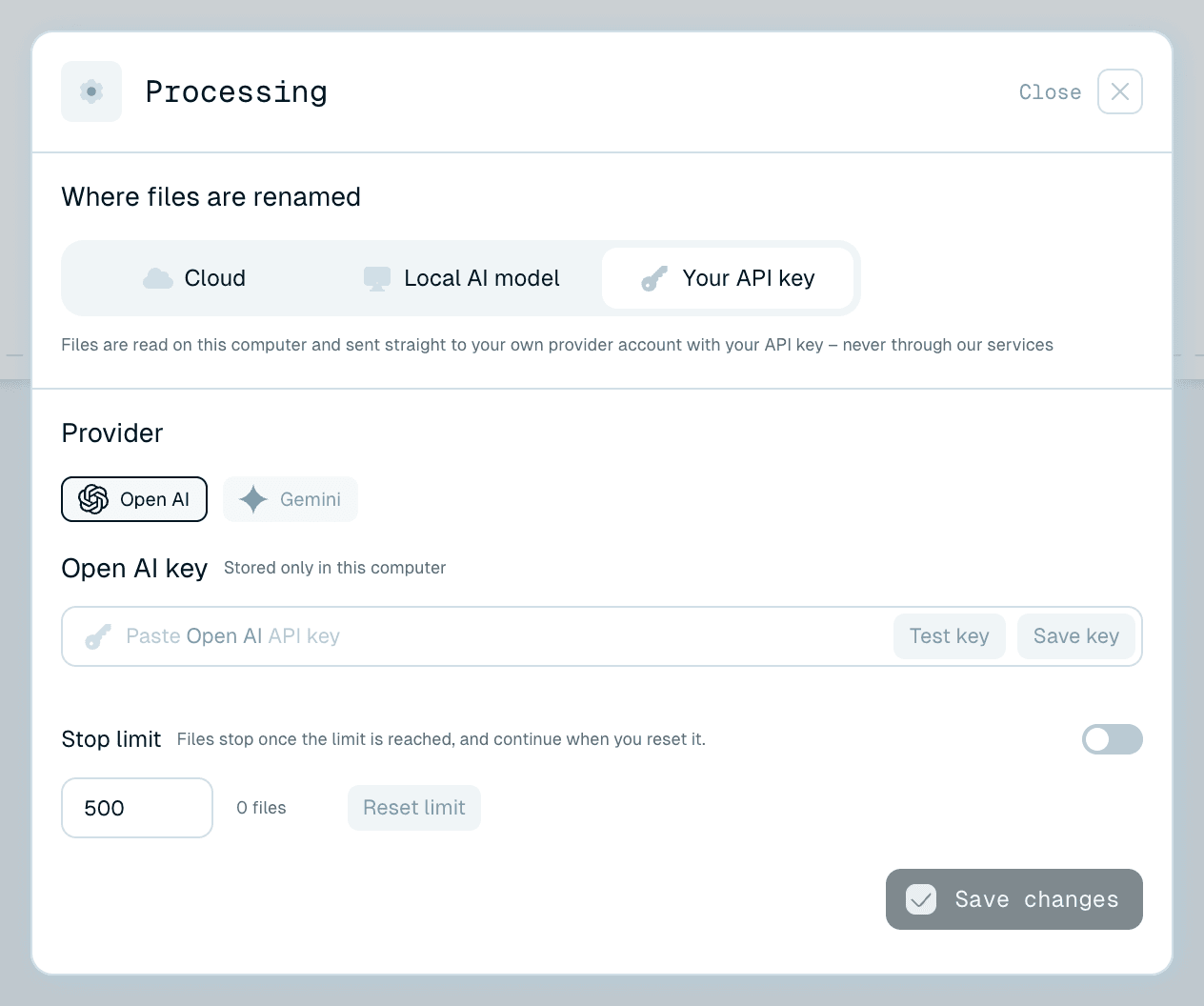The width and height of the screenshot is (1204, 1006).
Task: Click the '0 files' counter text
Action: [261, 808]
